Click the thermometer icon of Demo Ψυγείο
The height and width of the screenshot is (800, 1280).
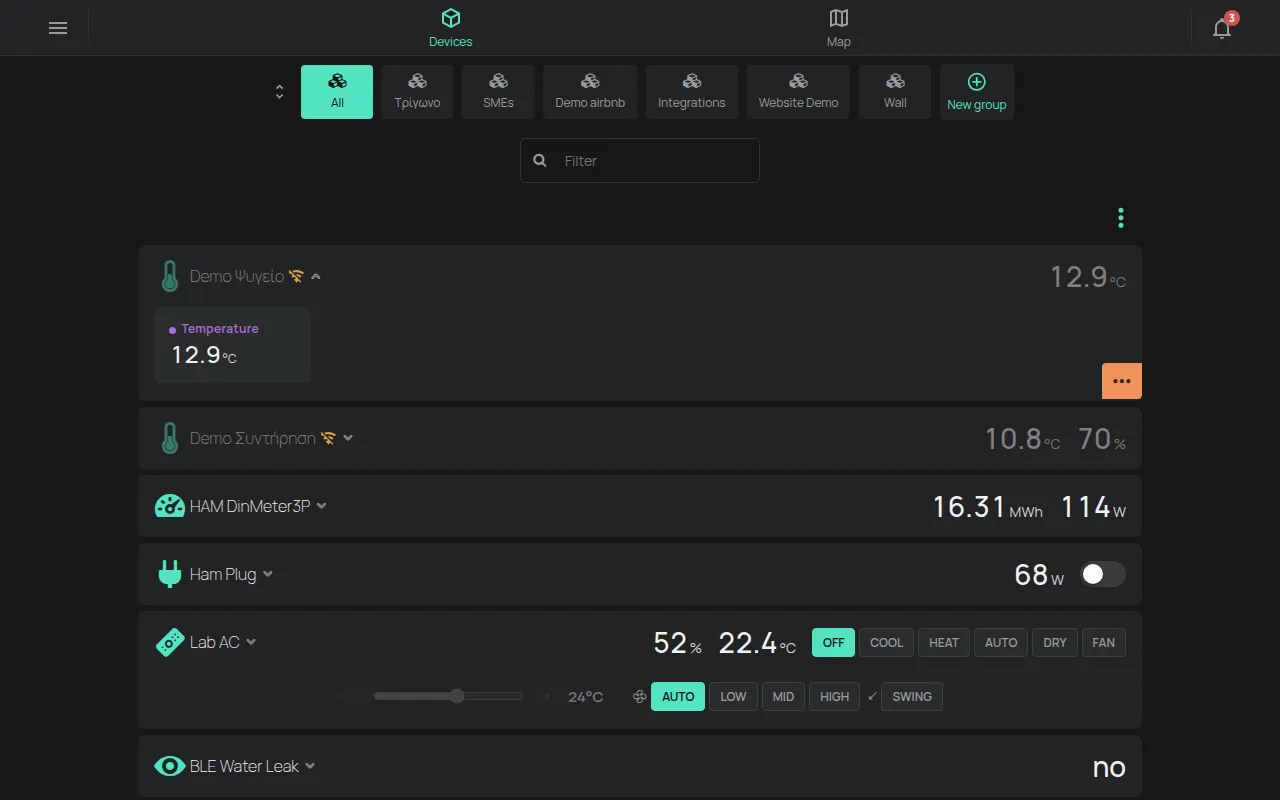pos(170,277)
